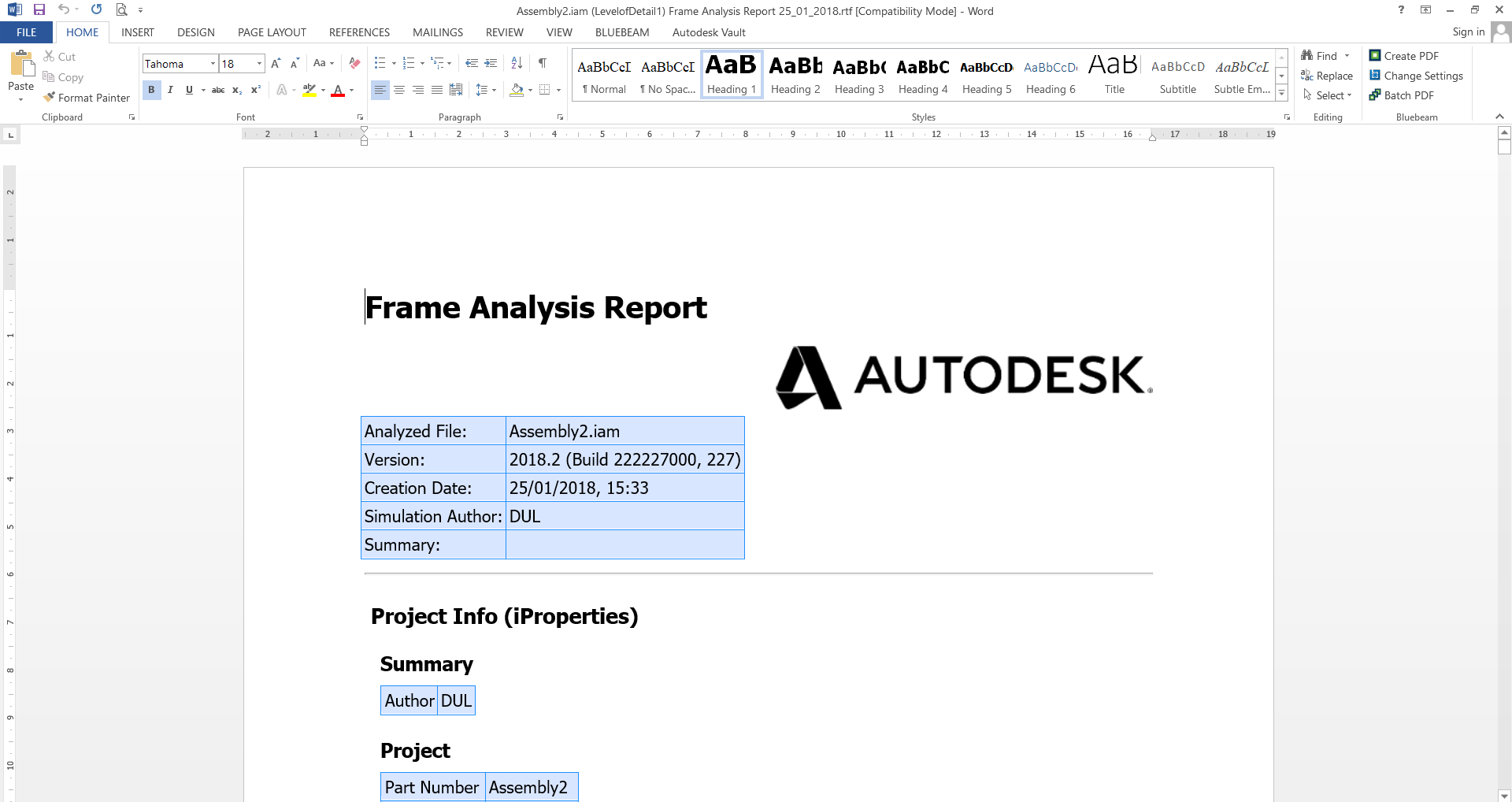
Task: Click the Sign in link
Action: 1468,32
